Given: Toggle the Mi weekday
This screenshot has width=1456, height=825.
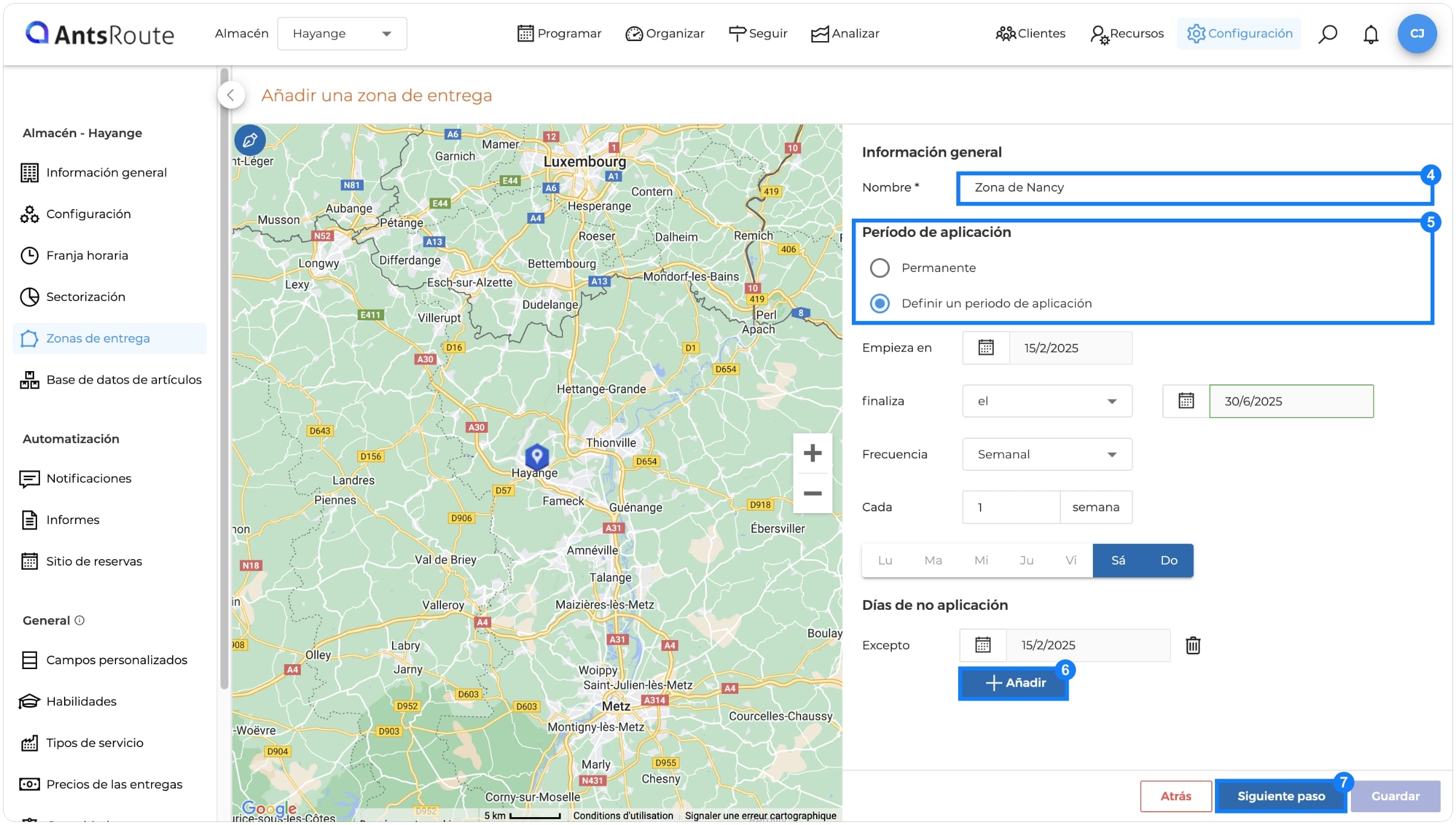Looking at the screenshot, I should click(x=981, y=560).
